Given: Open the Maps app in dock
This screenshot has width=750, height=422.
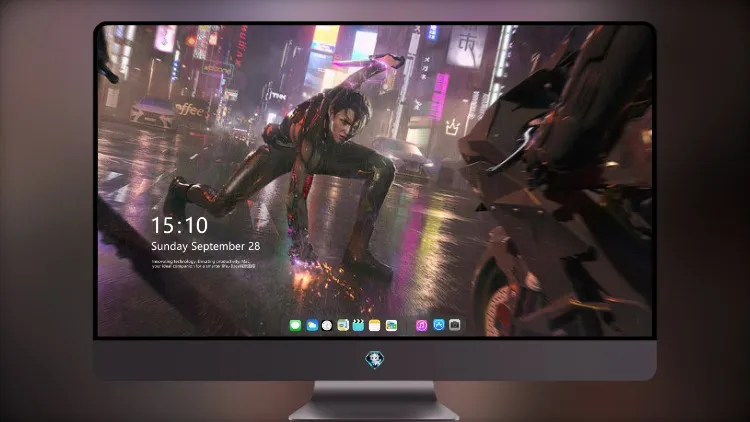Looking at the screenshot, I should click(x=343, y=326).
